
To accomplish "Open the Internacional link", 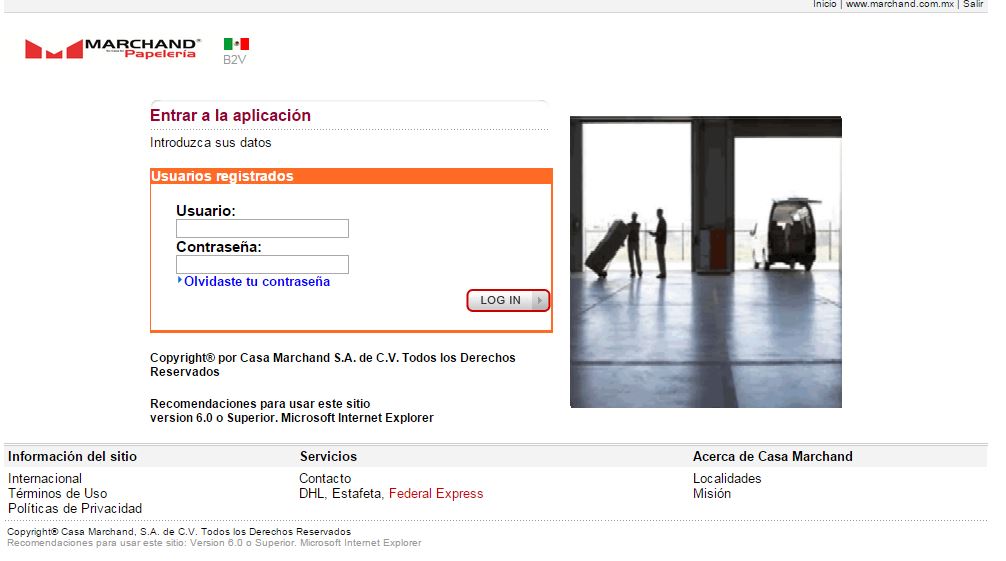I will point(45,478).
